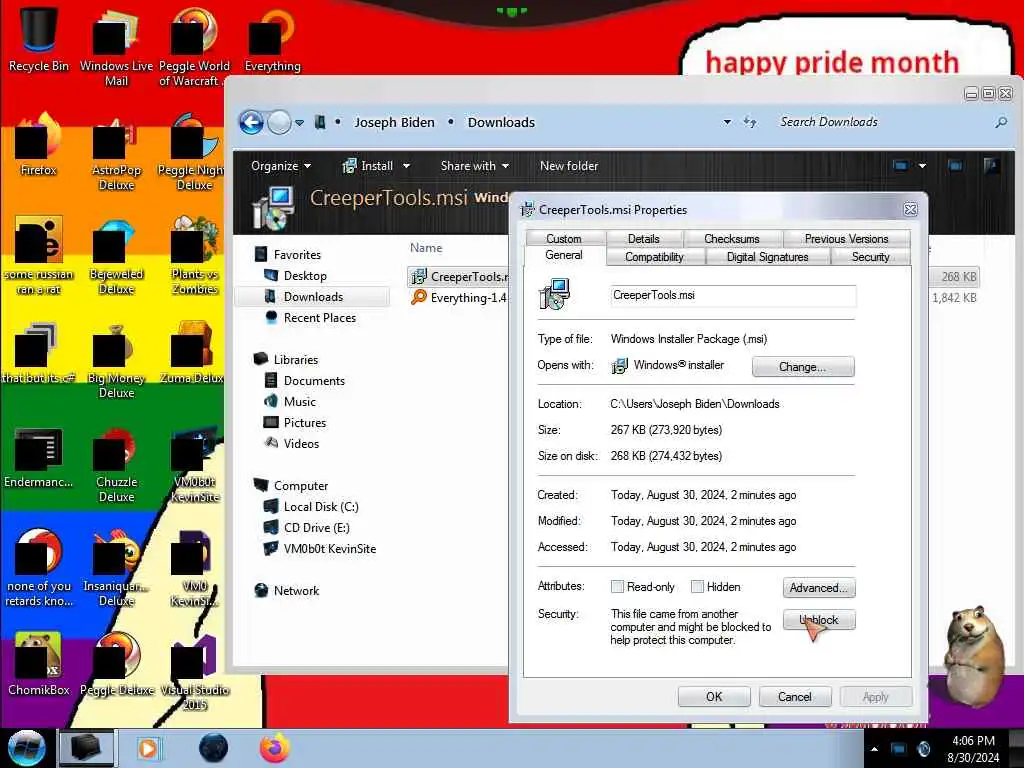The height and width of the screenshot is (768, 1024).
Task: Select the Everything-1.4 file in list
Action: click(x=458, y=298)
